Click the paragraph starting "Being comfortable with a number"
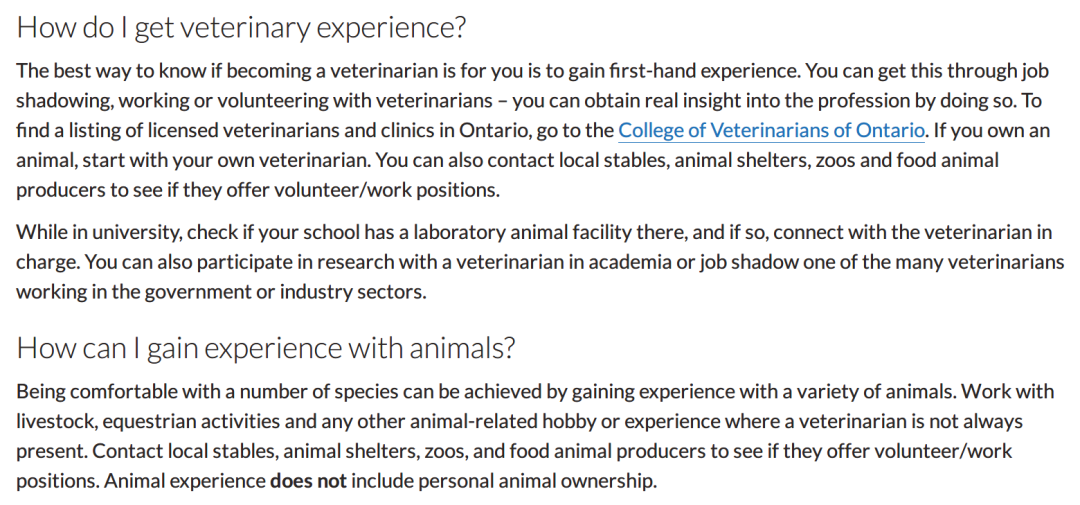 535,436
